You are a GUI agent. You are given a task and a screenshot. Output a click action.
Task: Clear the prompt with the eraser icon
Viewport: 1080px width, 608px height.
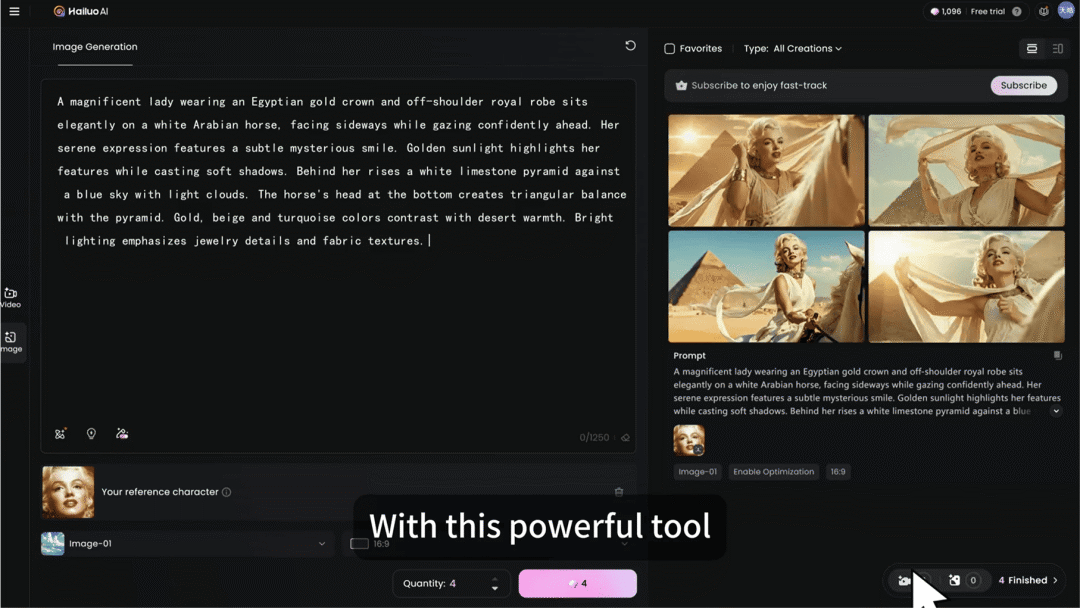click(625, 438)
